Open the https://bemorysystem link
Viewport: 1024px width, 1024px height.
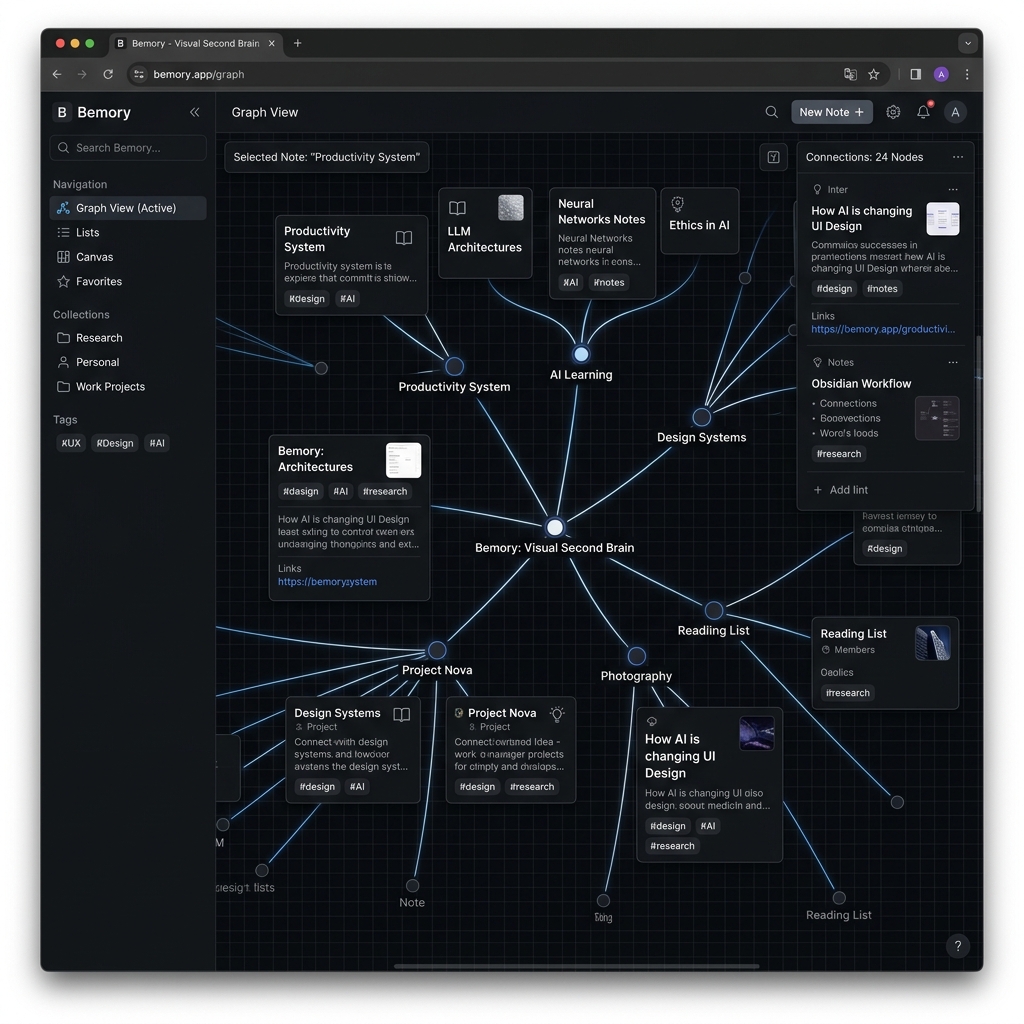coord(327,581)
